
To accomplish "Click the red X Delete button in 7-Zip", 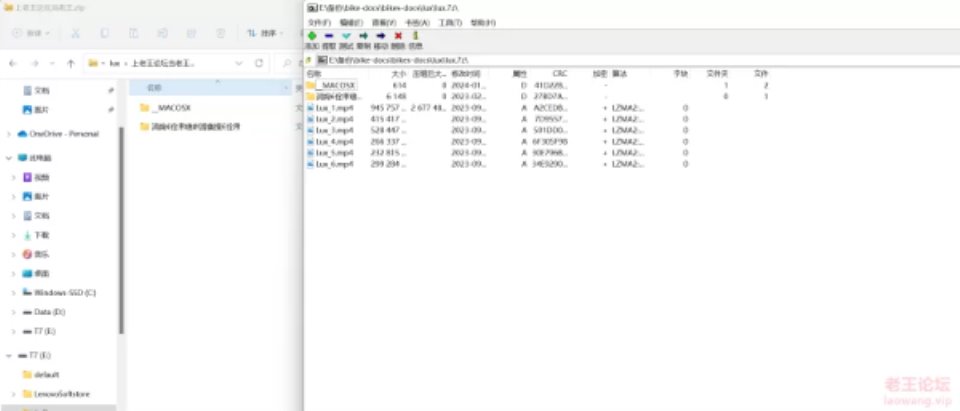I will [x=398, y=36].
